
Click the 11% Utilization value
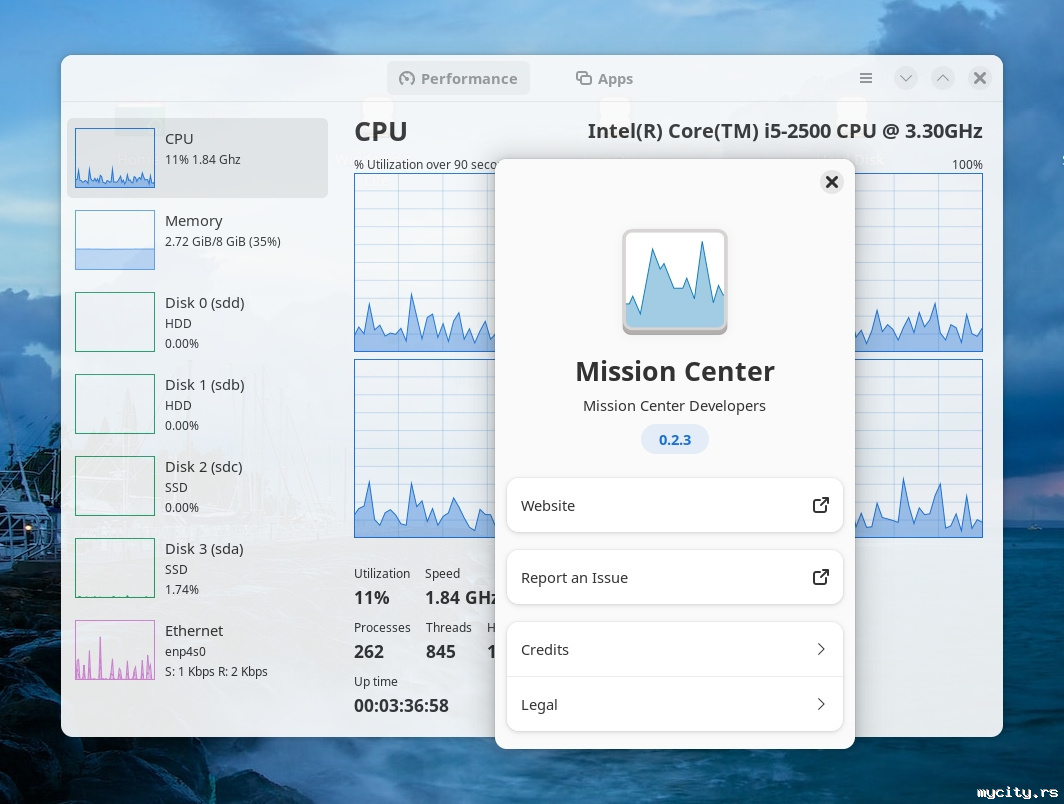click(x=371, y=598)
